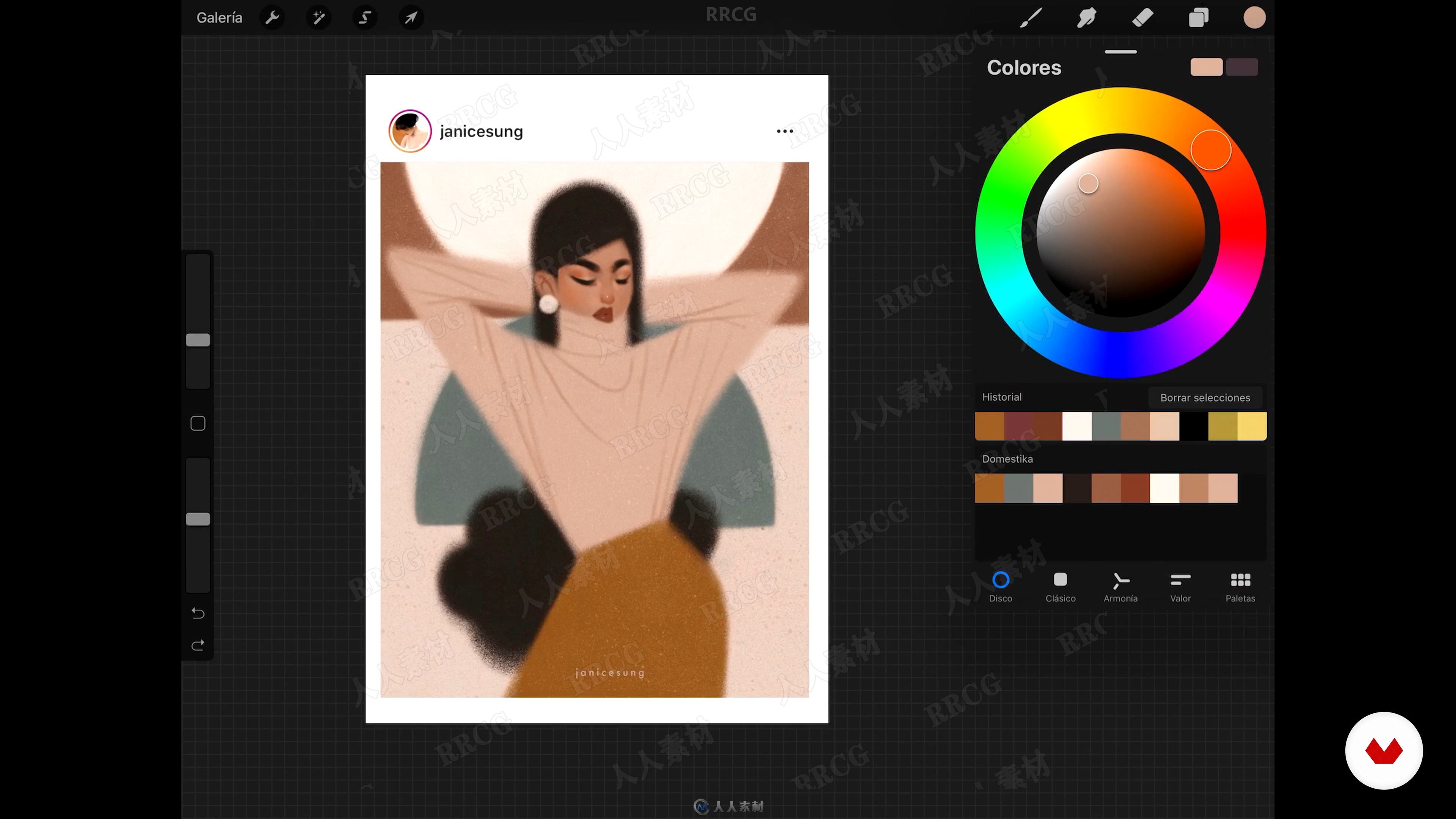Click Borrar selecciones button
The width and height of the screenshot is (1456, 819).
click(x=1205, y=397)
